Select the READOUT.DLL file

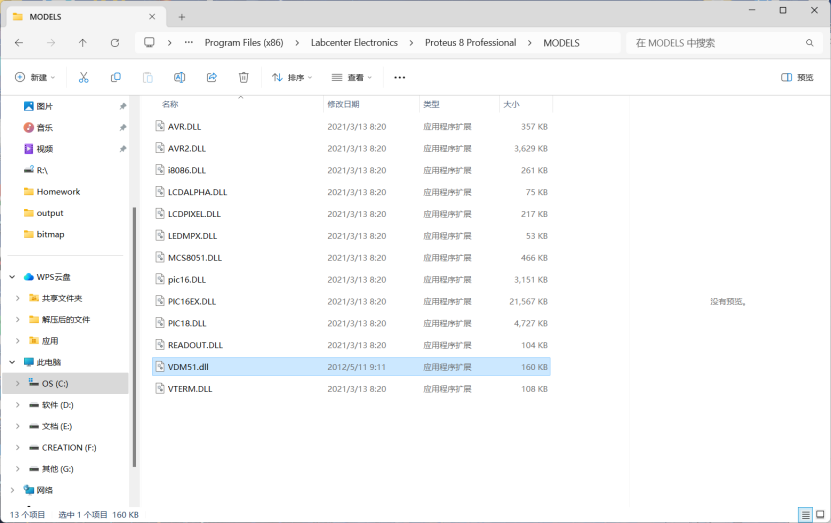pyautogui.click(x=351, y=345)
